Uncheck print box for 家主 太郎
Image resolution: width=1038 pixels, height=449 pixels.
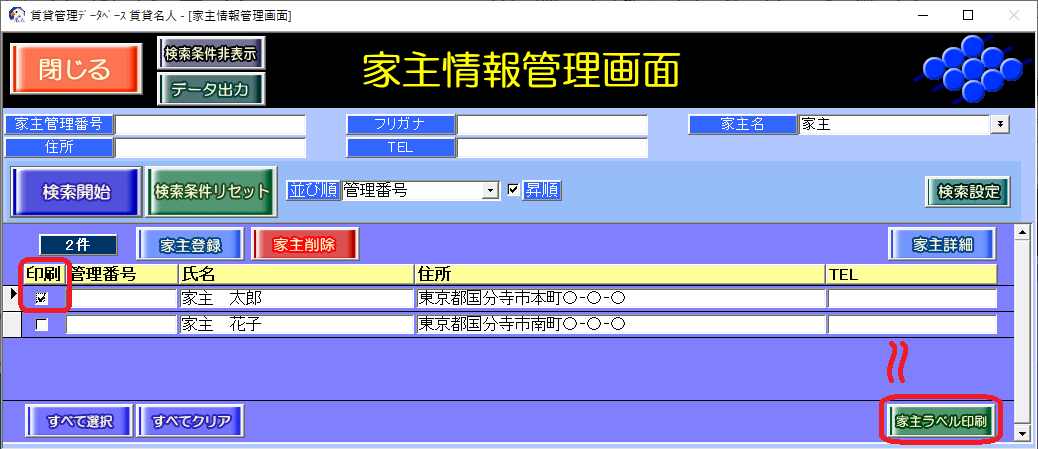click(x=42, y=298)
